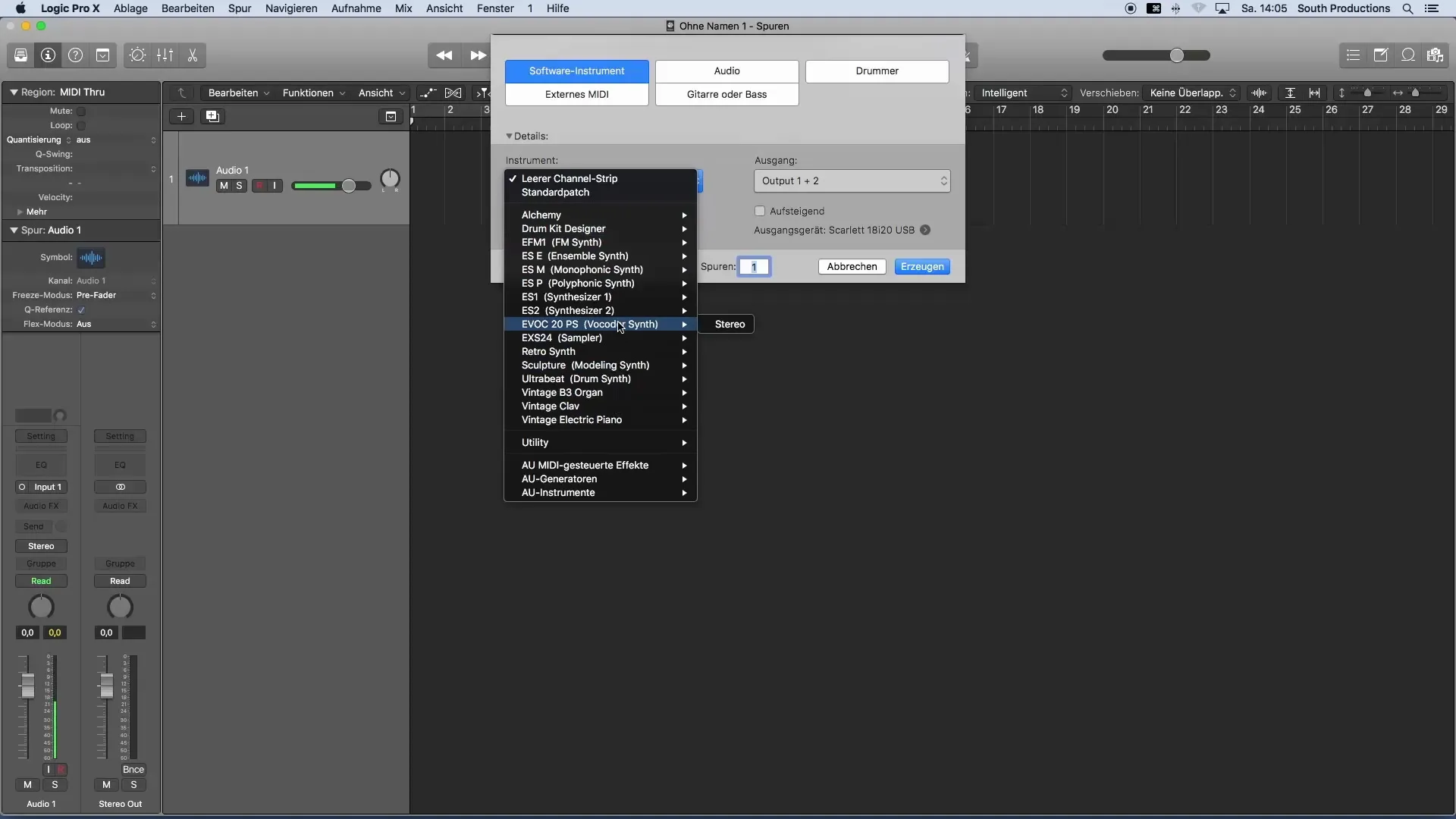Click the track symbol waveform in the inspector
The height and width of the screenshot is (819, 1456).
[x=91, y=258]
